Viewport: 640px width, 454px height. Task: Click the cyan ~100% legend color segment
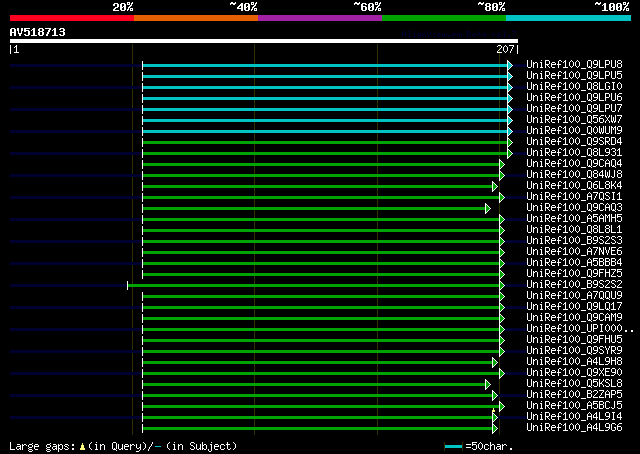(568, 18)
